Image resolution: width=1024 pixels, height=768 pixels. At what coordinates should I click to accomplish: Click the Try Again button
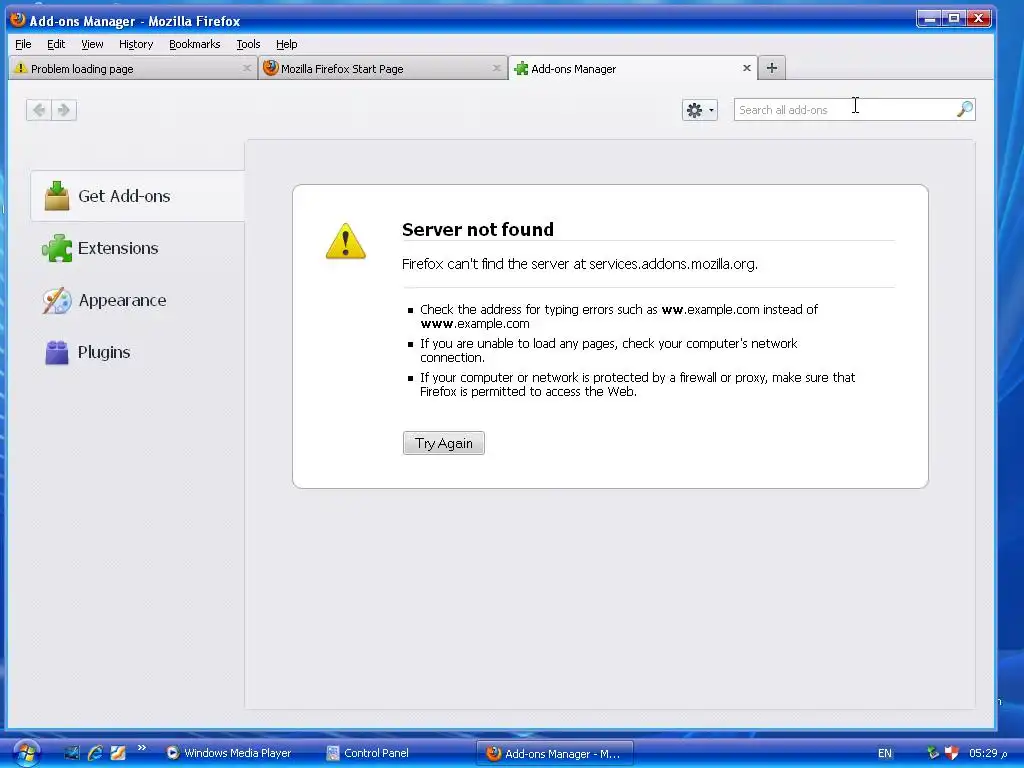tap(443, 443)
